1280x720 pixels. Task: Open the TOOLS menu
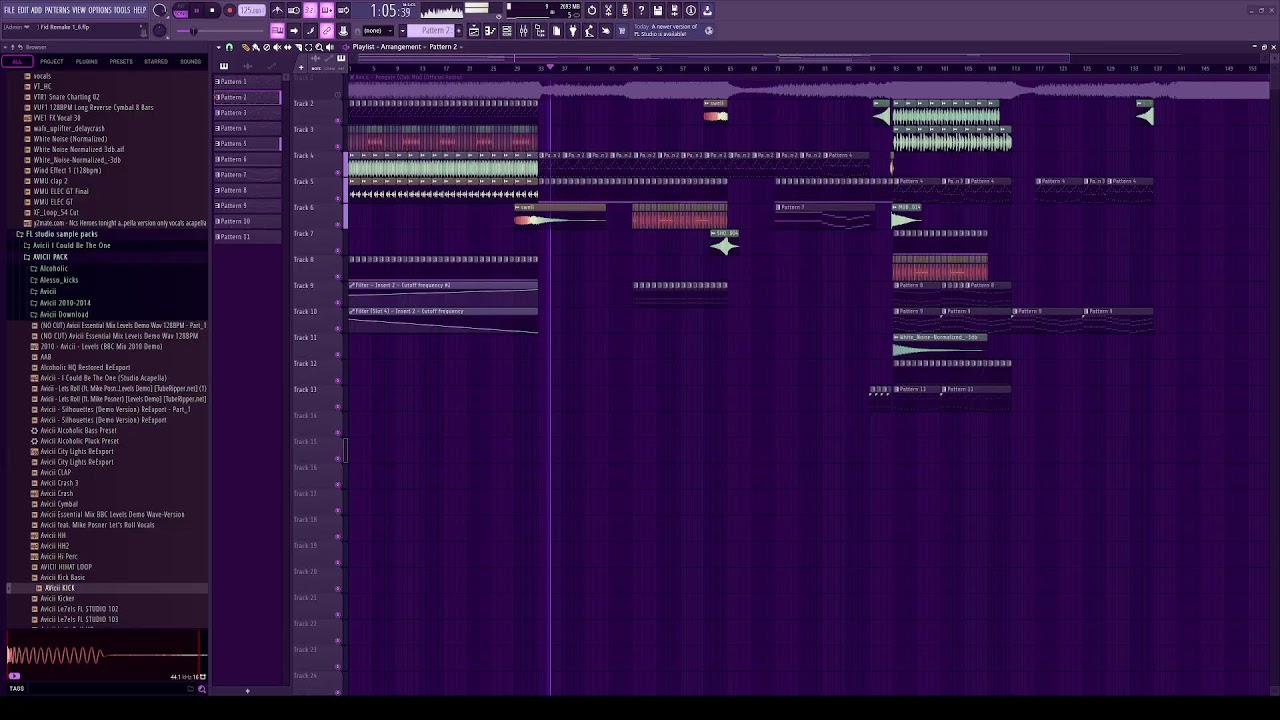123,10
